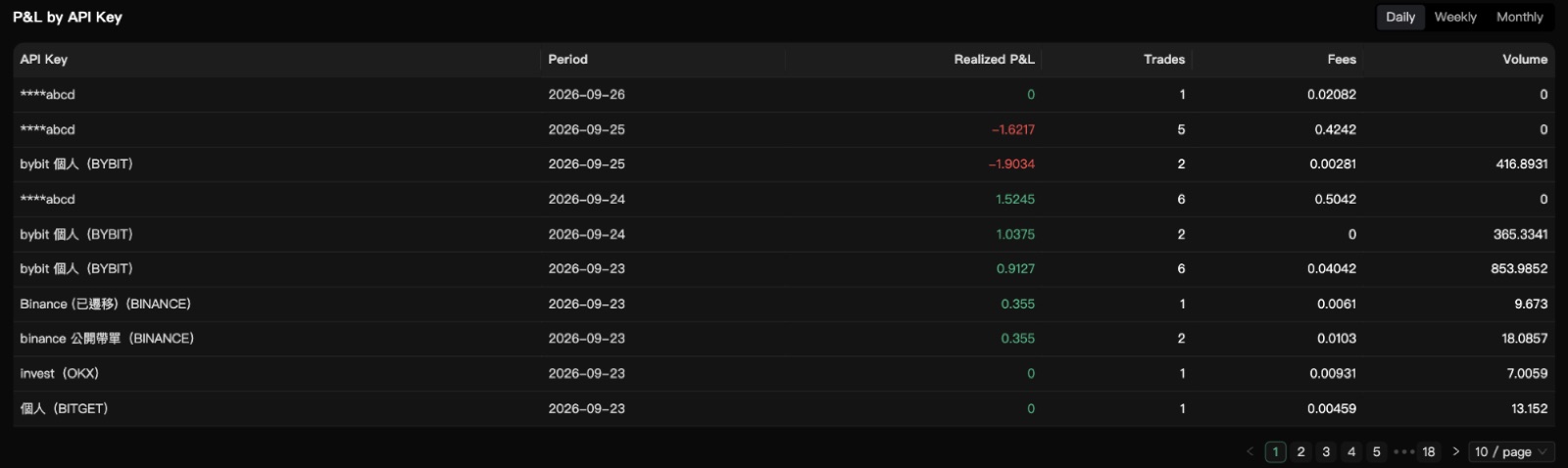This screenshot has width=1568, height=468.
Task: Jump ahead via pagination ellipsis
Action: [1402, 451]
